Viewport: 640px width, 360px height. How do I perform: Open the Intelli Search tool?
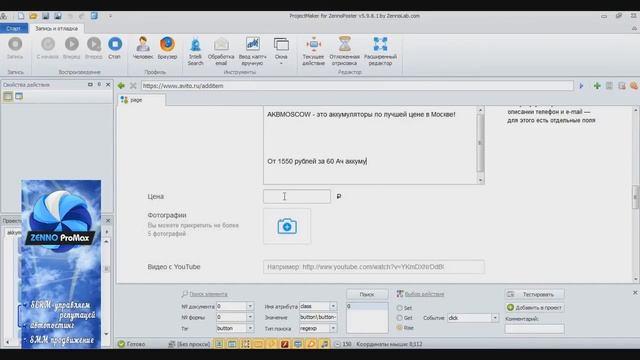196,51
